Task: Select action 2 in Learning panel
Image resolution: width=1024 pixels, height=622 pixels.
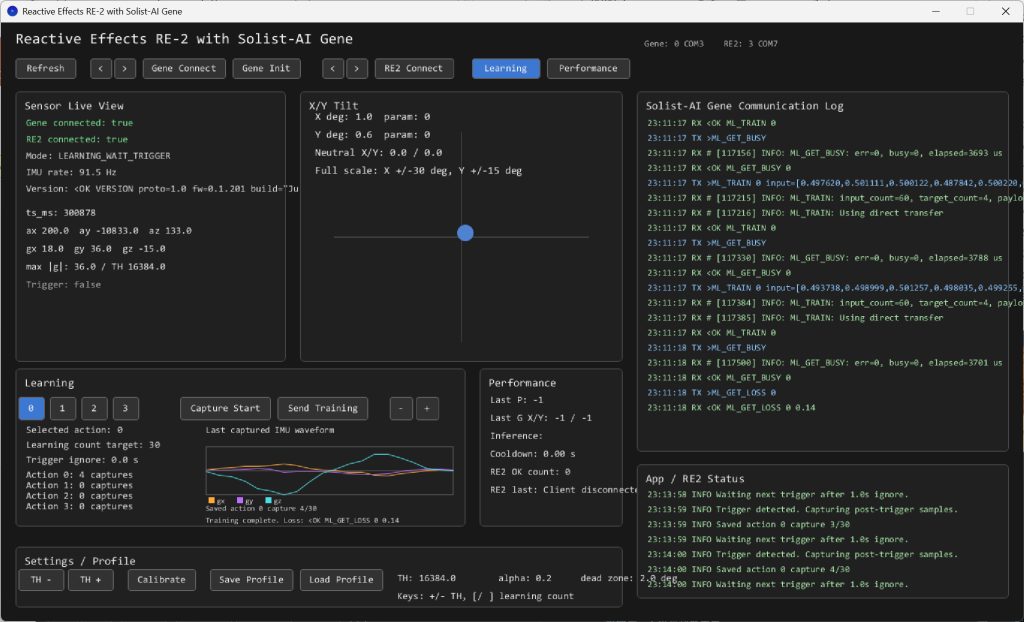Action: (x=94, y=408)
